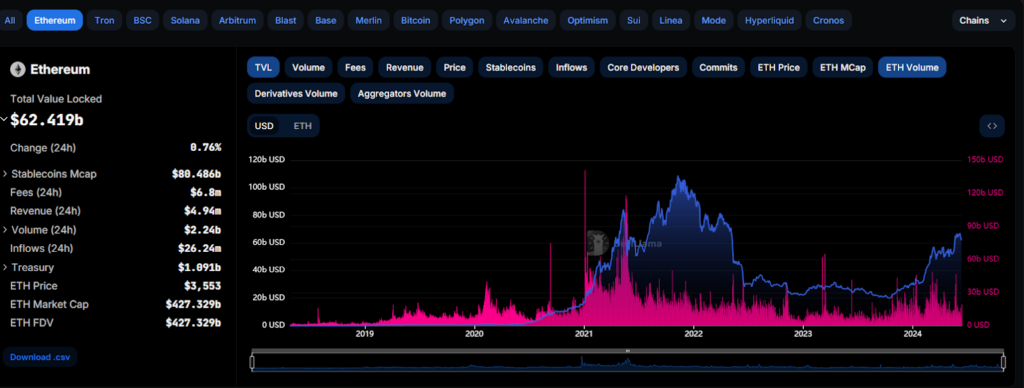
Task: Expand the Stablecoins Mcap row
Action: [5, 174]
